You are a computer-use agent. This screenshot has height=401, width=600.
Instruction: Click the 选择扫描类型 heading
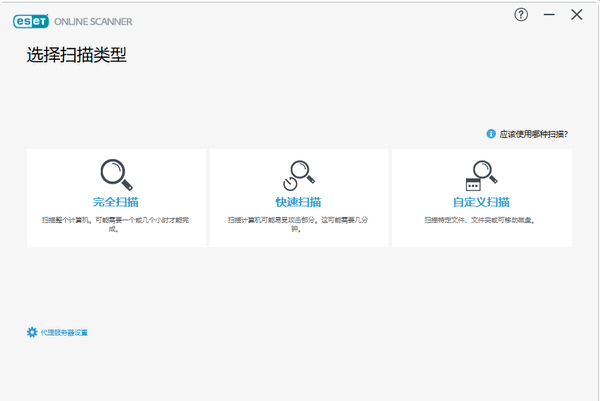tap(77, 55)
